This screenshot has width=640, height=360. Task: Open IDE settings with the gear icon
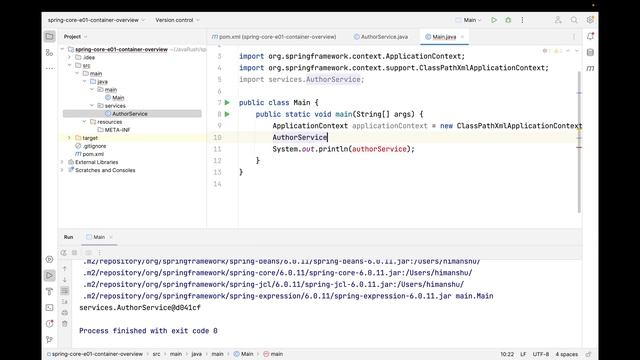tap(590, 20)
